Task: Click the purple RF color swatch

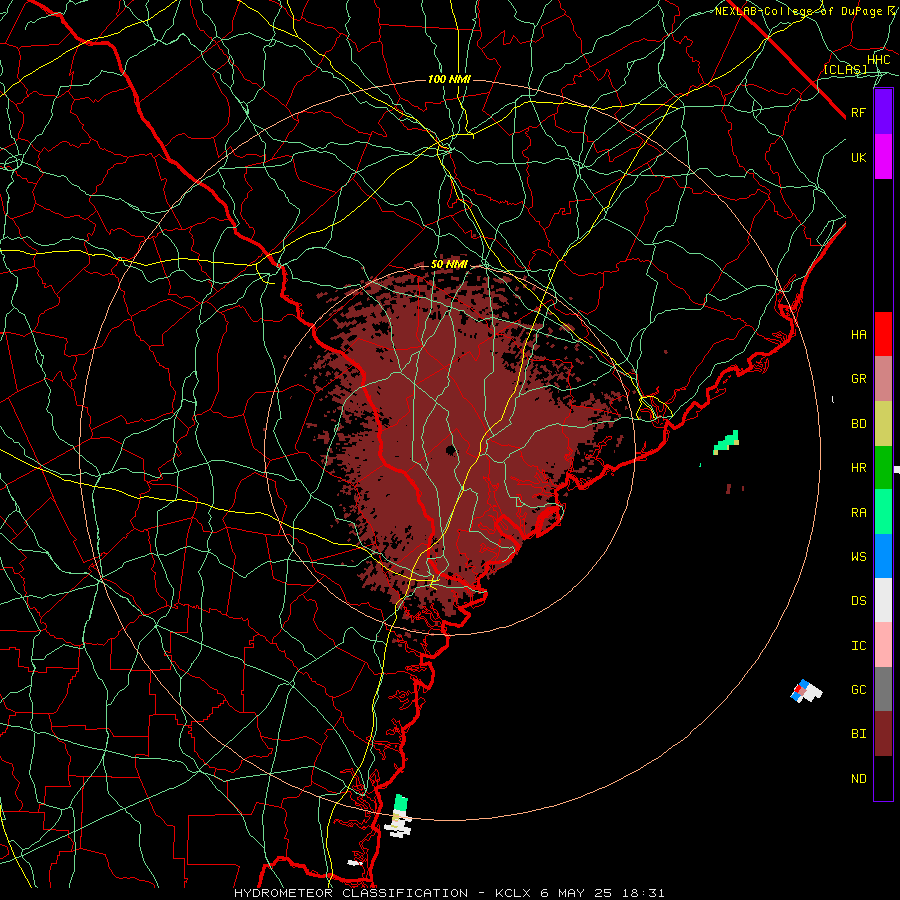Action: point(883,112)
